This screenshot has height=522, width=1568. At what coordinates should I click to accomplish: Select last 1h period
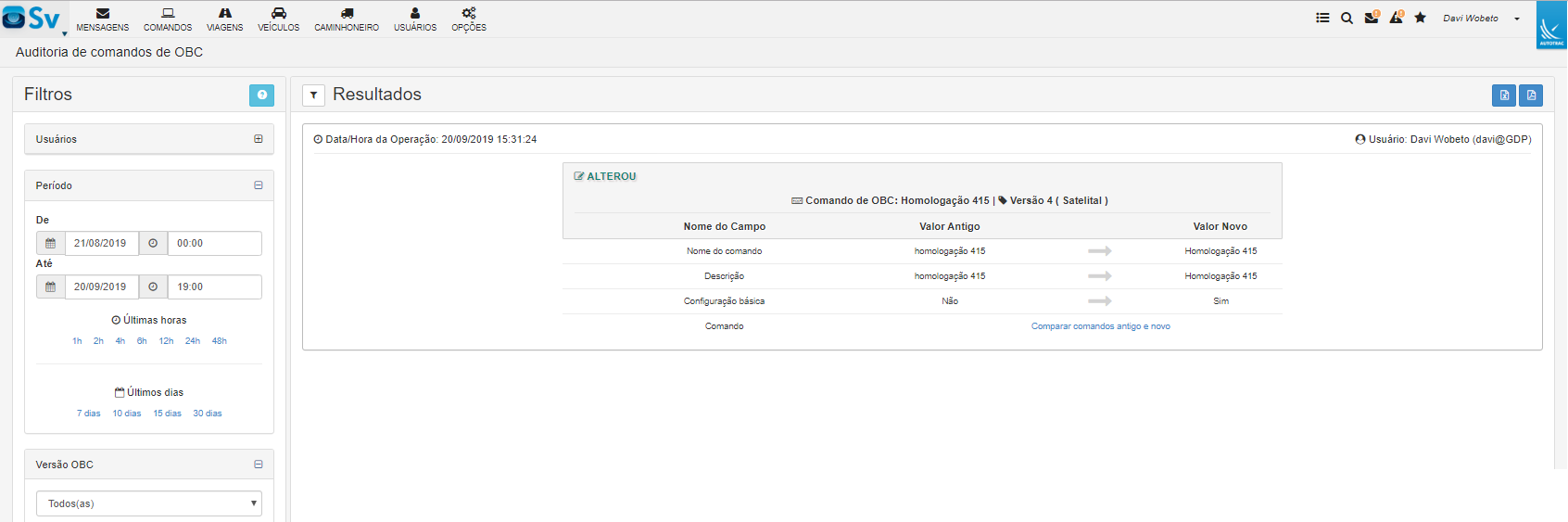coord(77,341)
